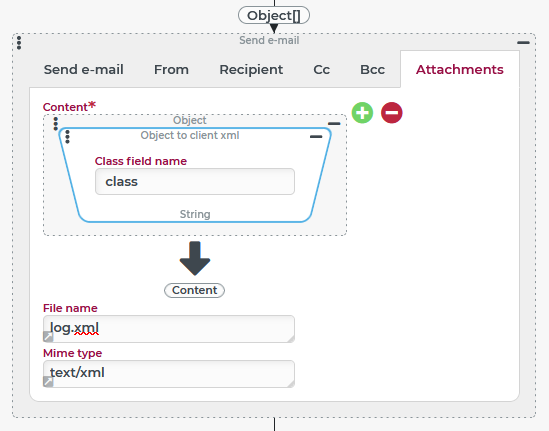Collapse the Send e-mail block
This screenshot has height=431, width=549.
523,43
